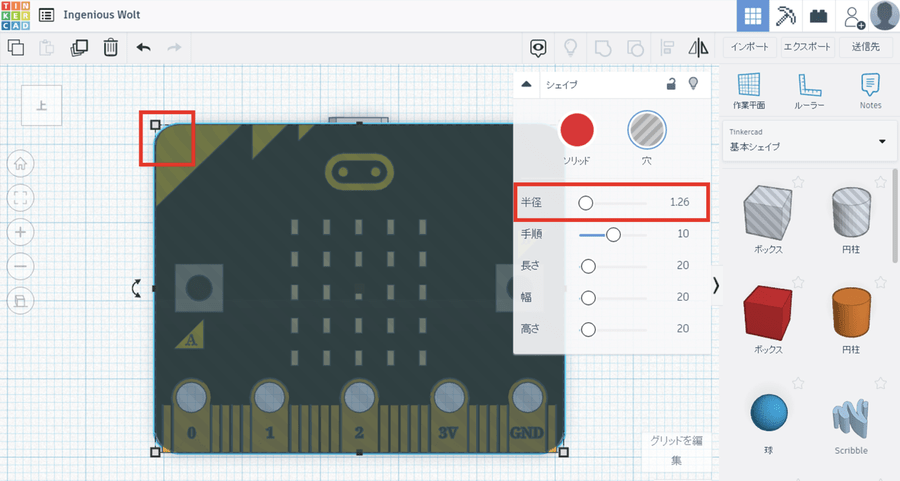Toggle orthographic perspective view button
The height and width of the screenshot is (481, 900).
(21, 301)
